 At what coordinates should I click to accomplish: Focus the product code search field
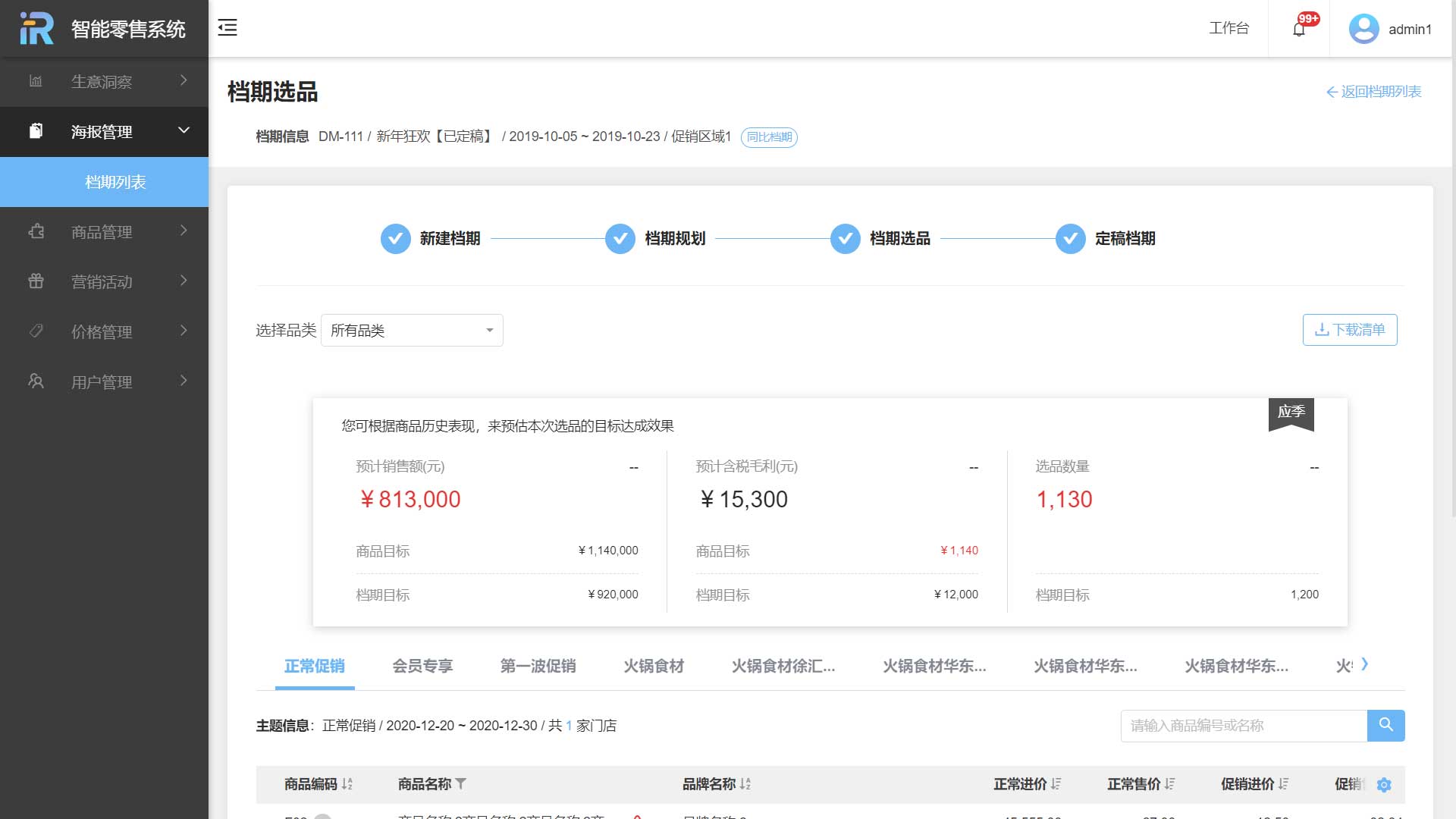pyautogui.click(x=1244, y=726)
